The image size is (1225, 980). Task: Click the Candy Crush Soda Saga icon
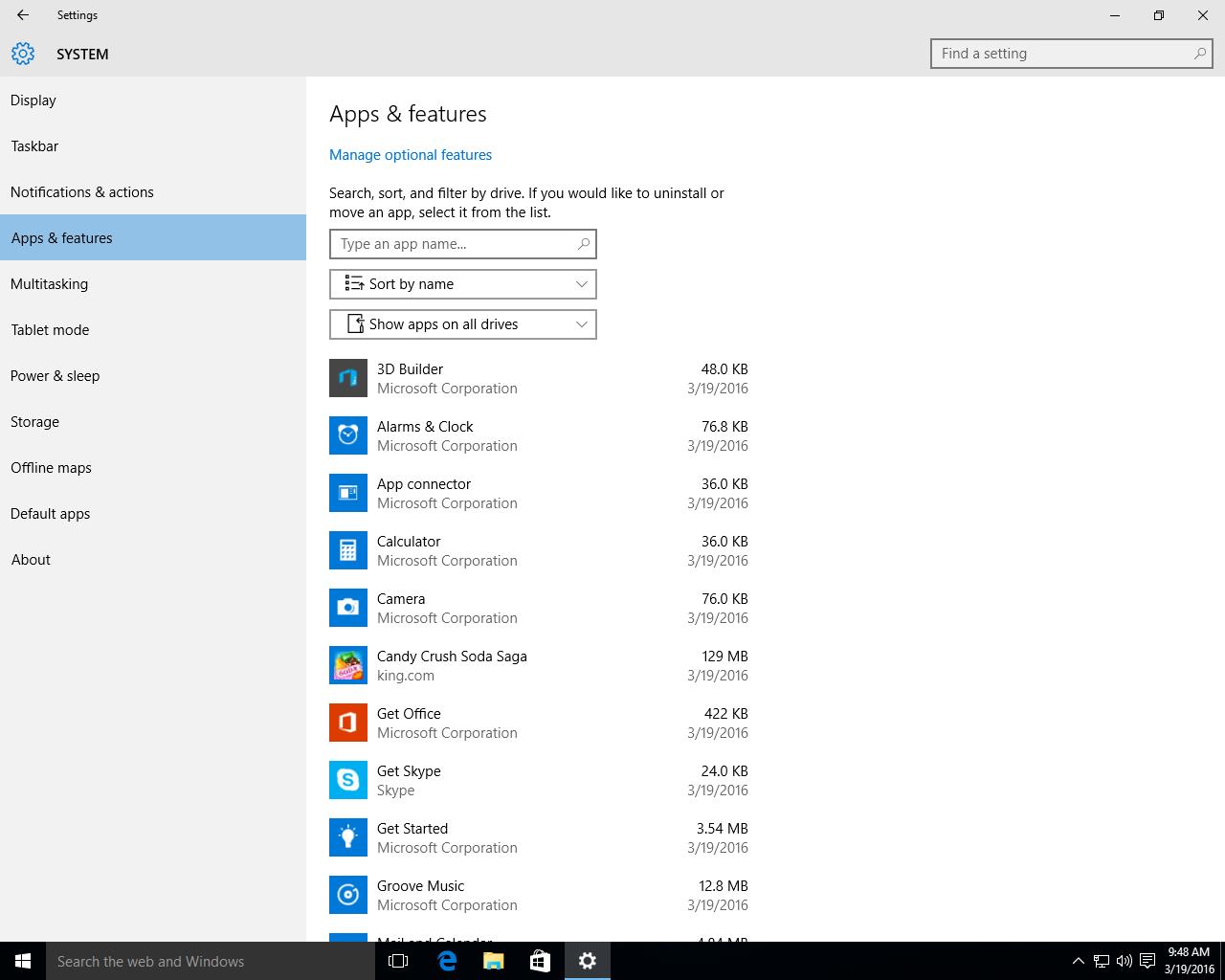(348, 665)
